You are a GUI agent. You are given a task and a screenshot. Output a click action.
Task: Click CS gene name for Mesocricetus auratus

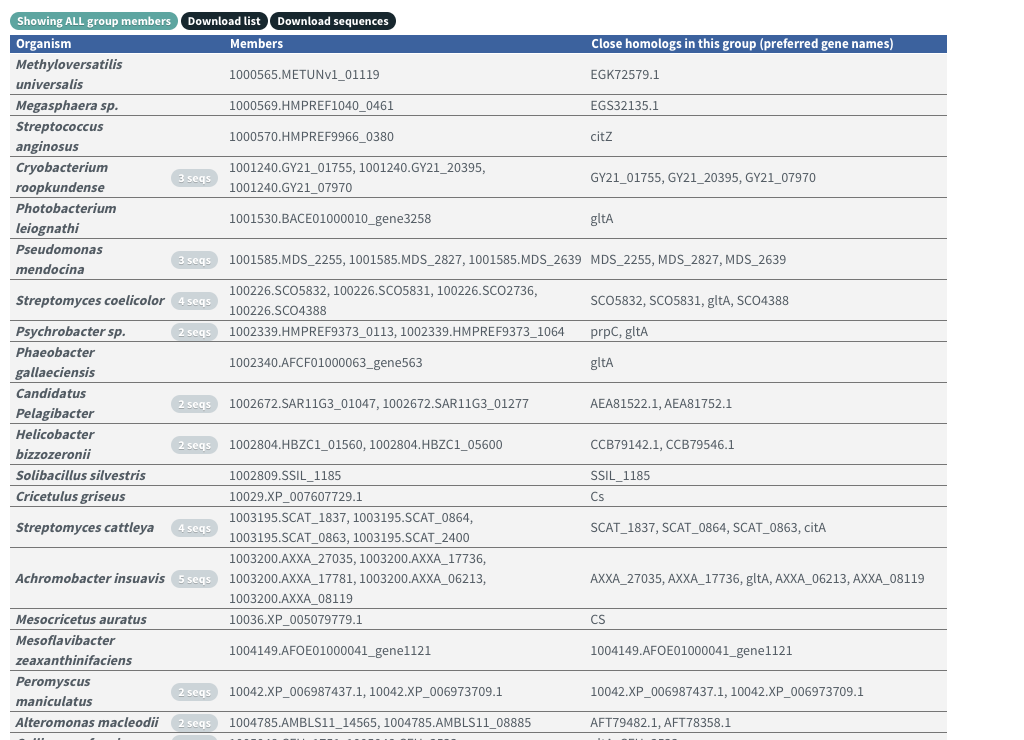point(598,619)
